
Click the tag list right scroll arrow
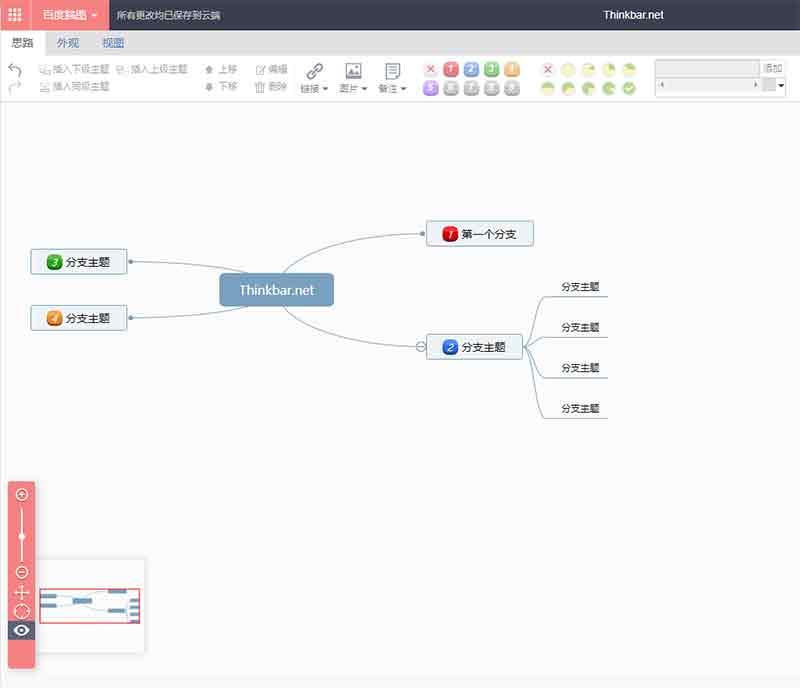pyautogui.click(x=755, y=85)
